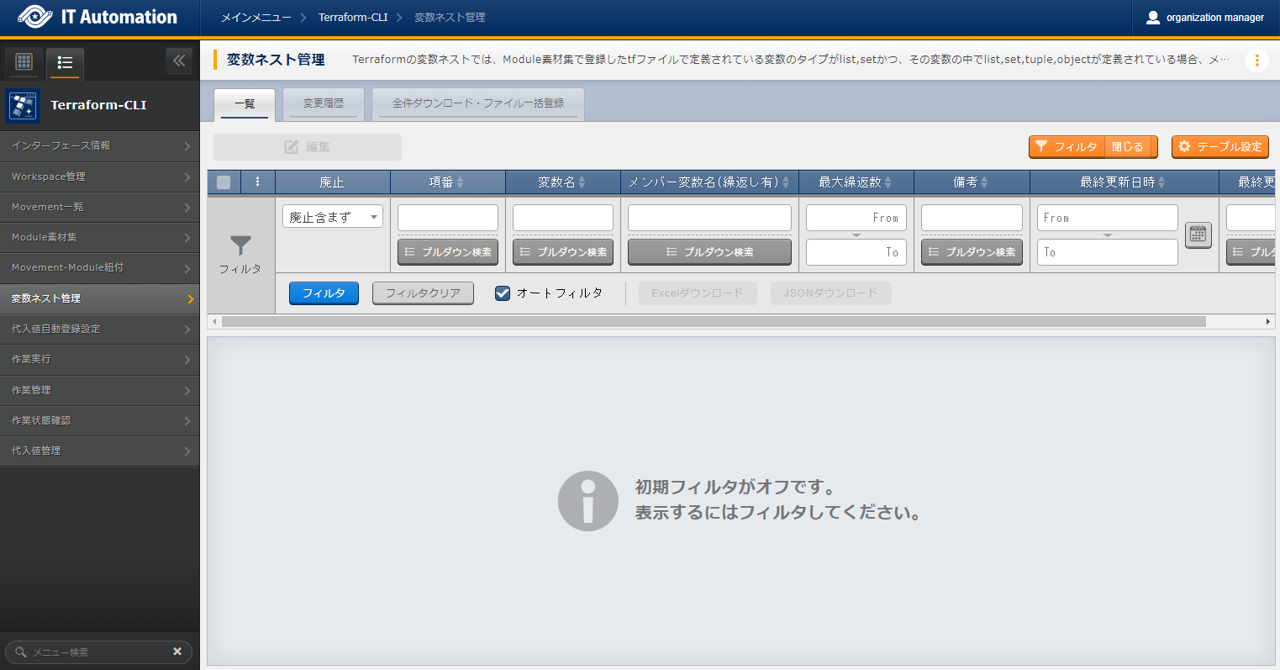Click the horizontal scrollbar under filter row

coord(712,322)
